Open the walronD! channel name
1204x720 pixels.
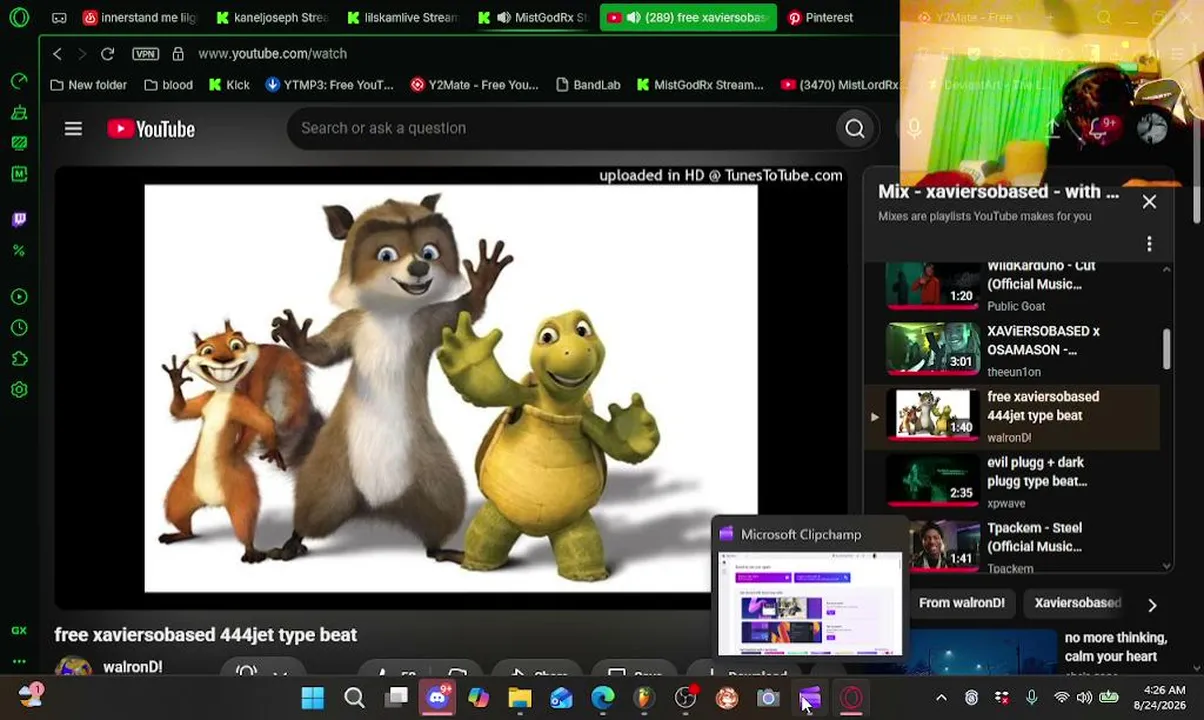132,667
